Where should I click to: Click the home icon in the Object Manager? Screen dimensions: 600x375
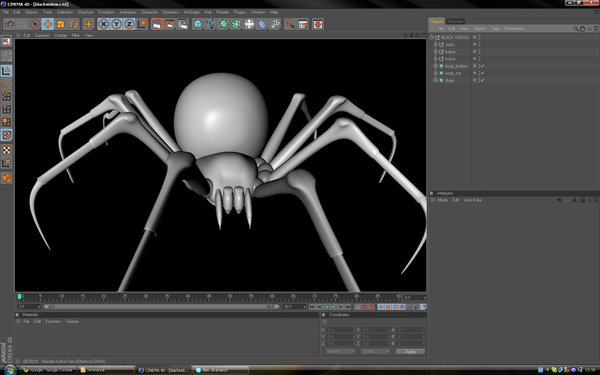click(582, 29)
